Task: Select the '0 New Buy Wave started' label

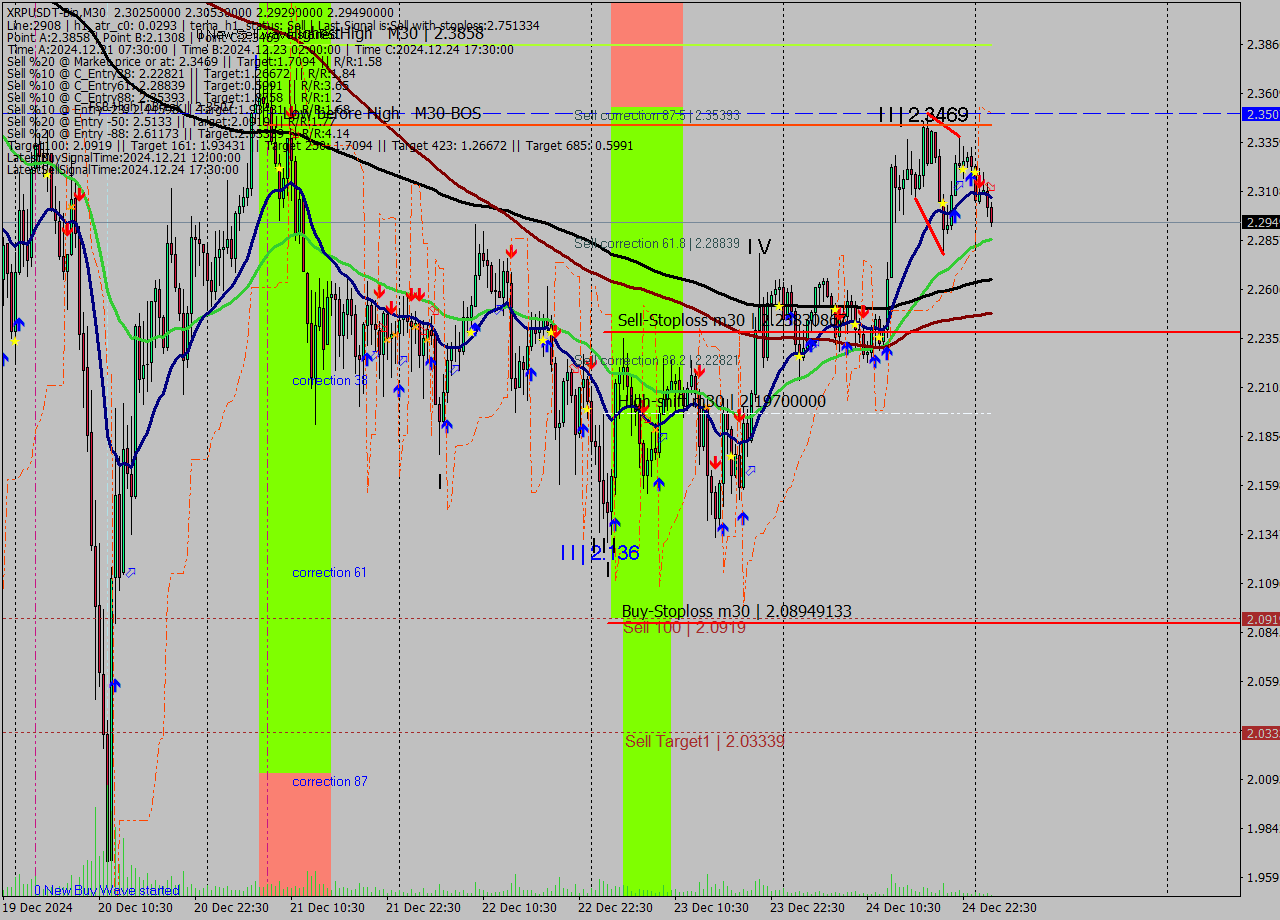Action: 107,890
